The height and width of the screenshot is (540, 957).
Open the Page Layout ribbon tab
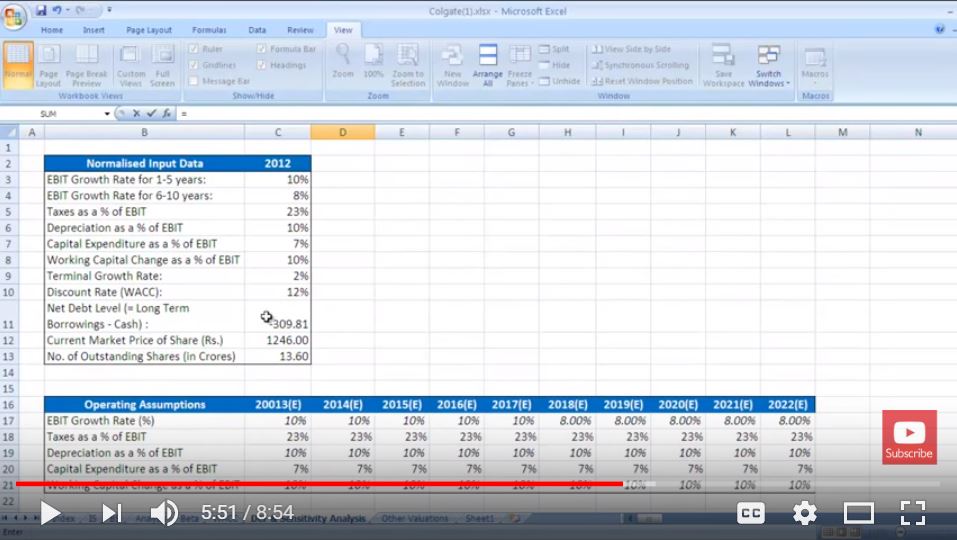149,30
